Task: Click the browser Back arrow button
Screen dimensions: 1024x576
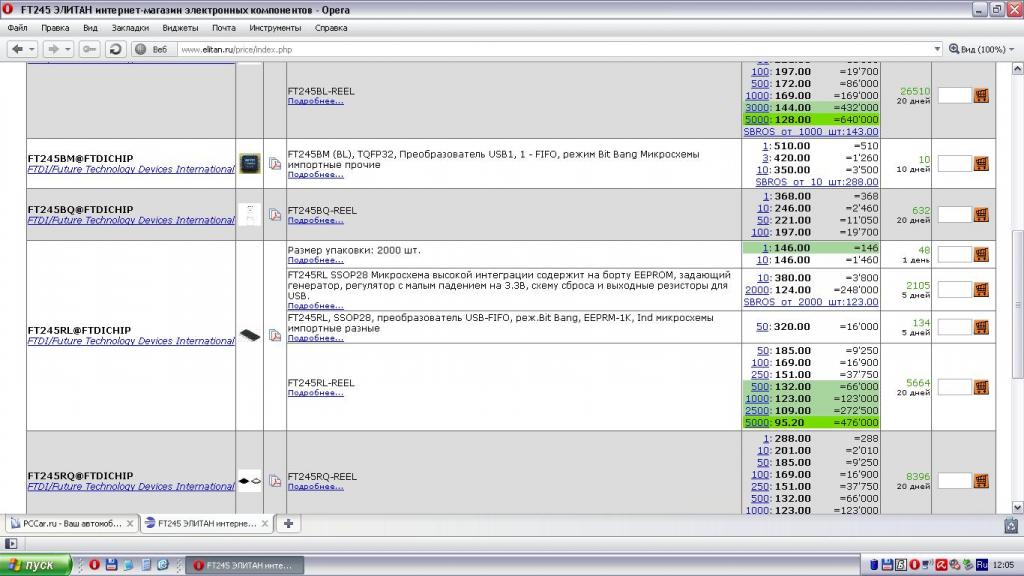Action: click(17, 49)
